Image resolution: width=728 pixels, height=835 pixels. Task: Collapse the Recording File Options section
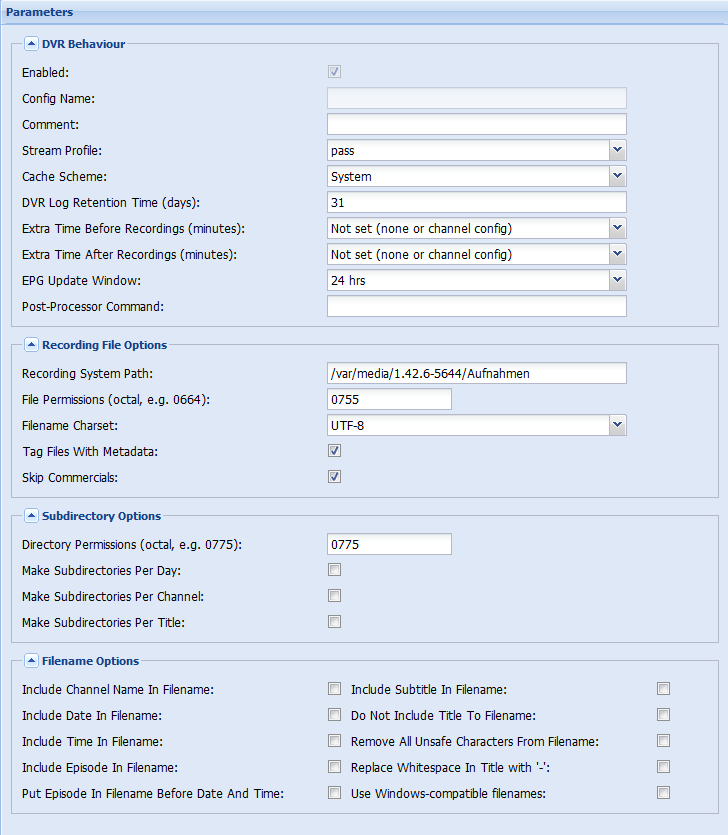31,345
